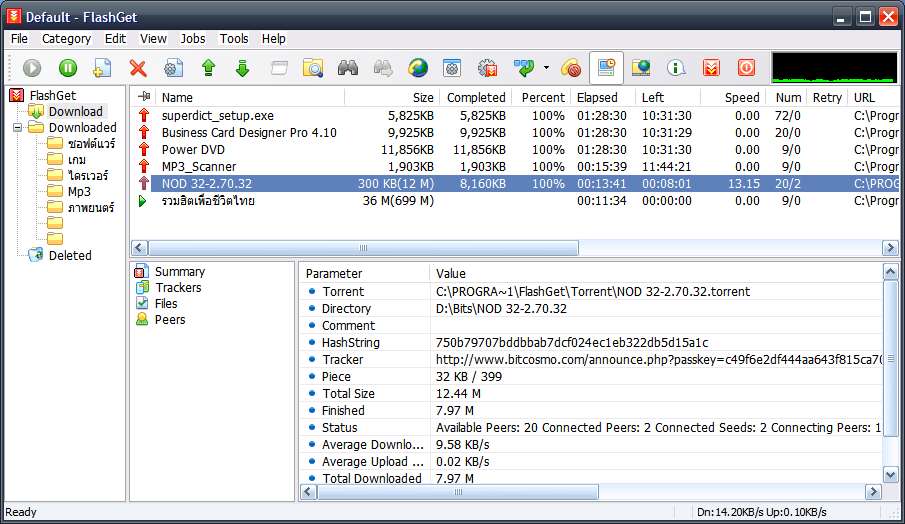Open job properties document-gear icon
This screenshot has width=905, height=524.
[173, 68]
